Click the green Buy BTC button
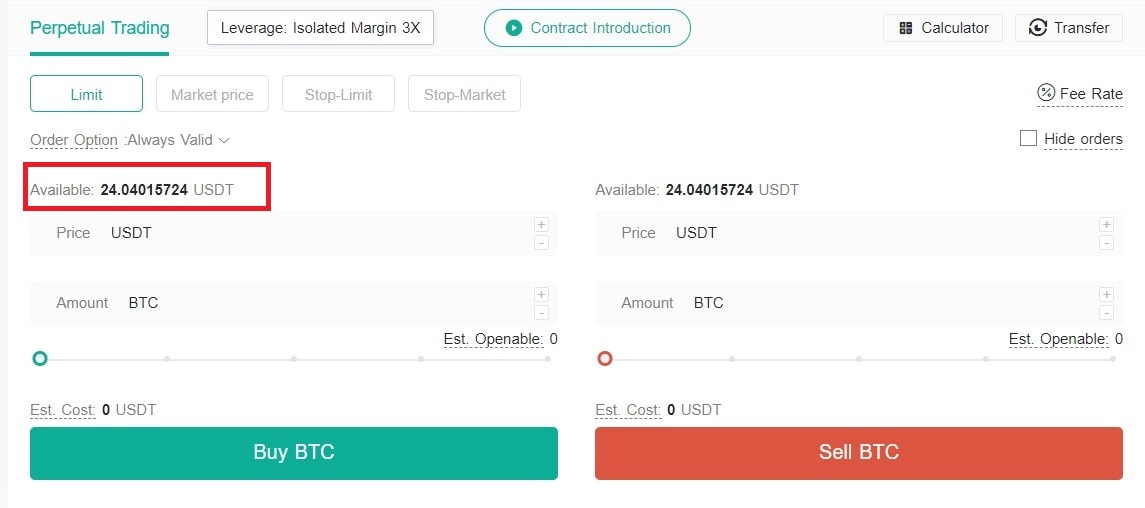Screen dimensions: 1145x508 pos(294,453)
